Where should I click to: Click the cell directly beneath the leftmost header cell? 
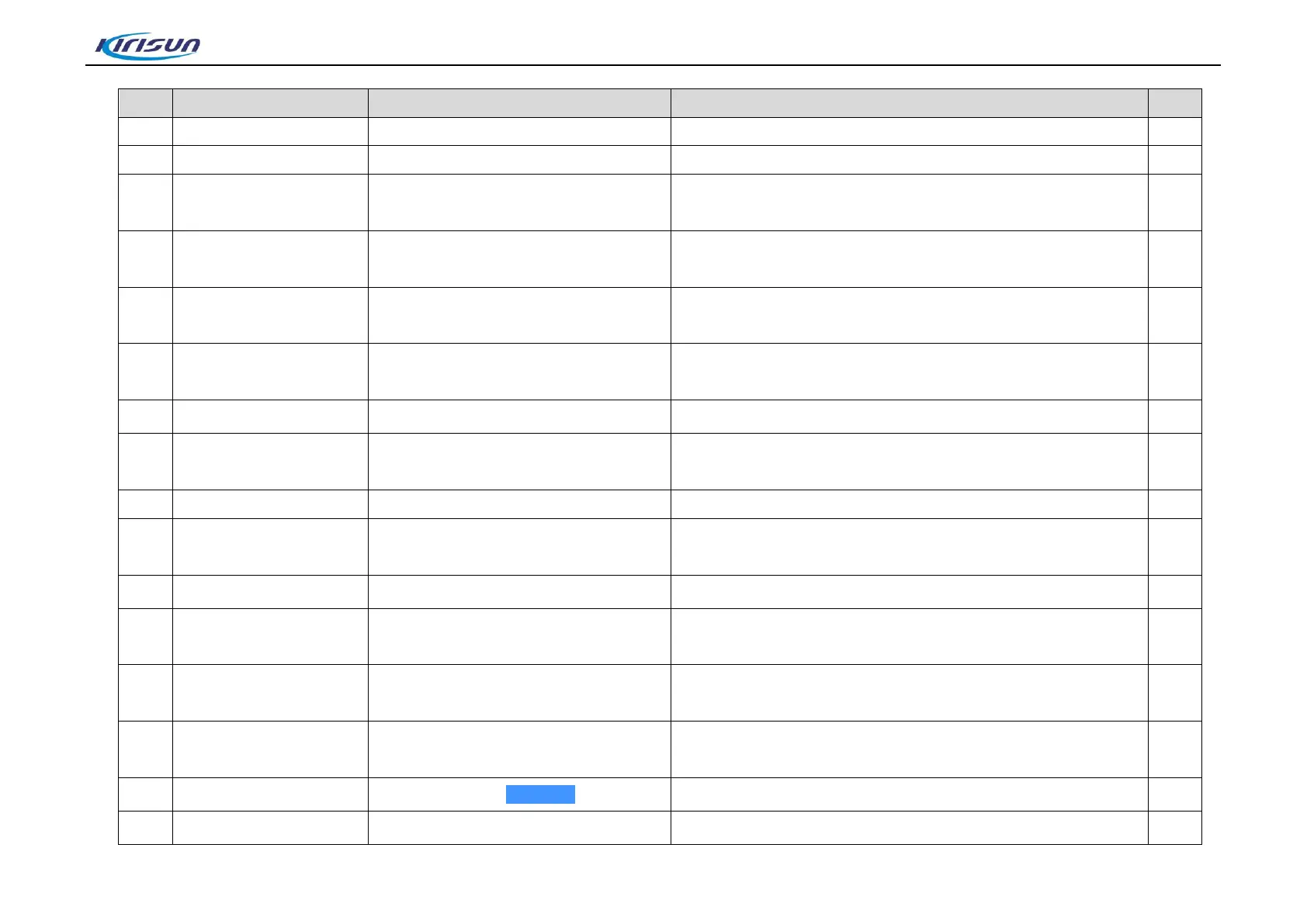(145, 132)
